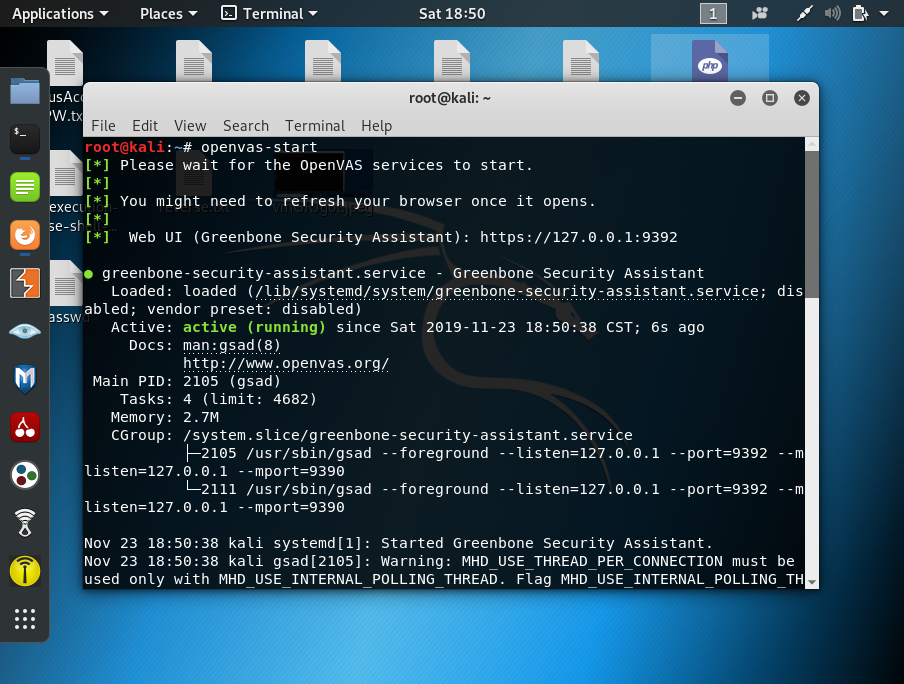Open the eye-shaped dock application icon
The image size is (904, 684).
pos(25,331)
